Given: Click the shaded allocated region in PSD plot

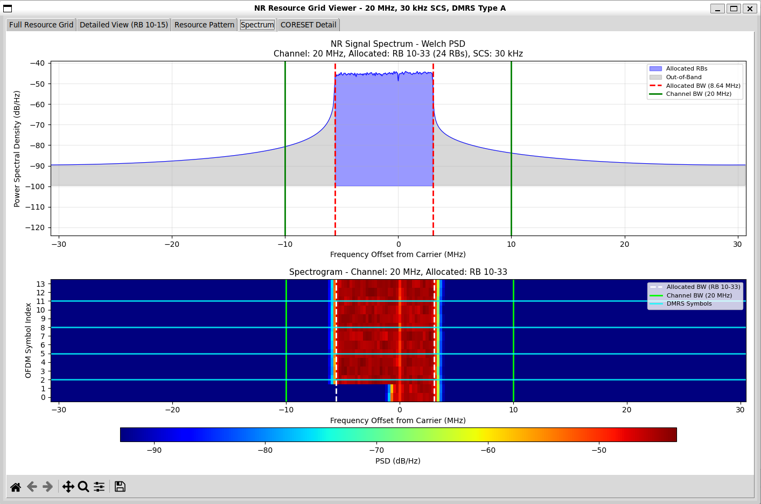Looking at the screenshot, I should point(384,130).
